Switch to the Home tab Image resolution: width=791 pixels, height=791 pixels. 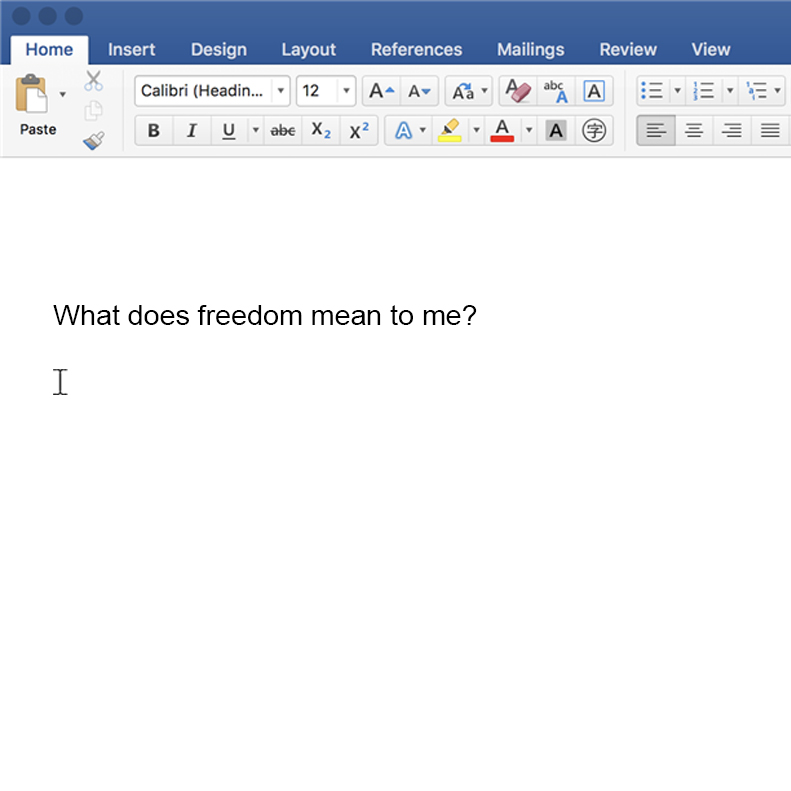click(49, 49)
